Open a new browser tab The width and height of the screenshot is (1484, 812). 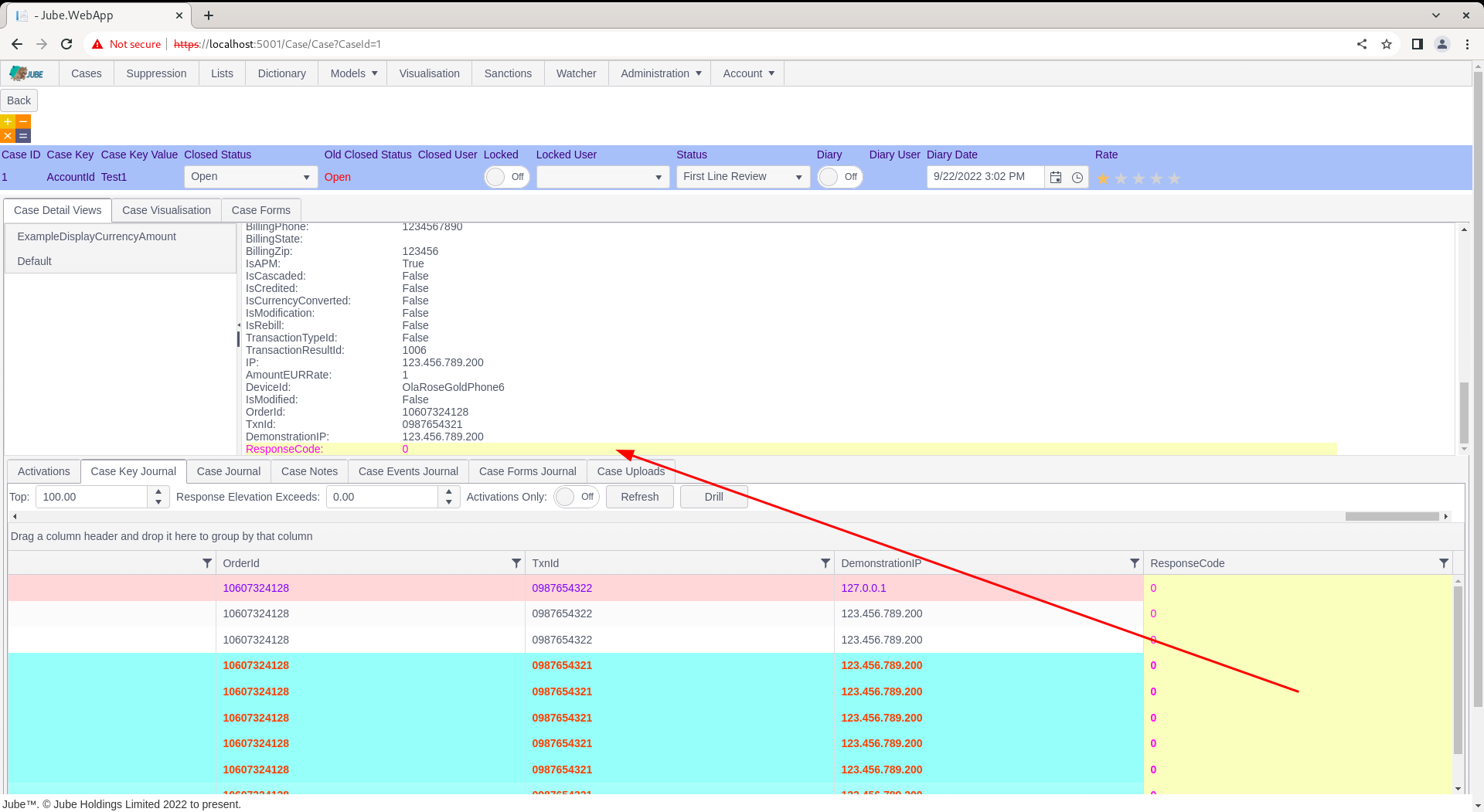[209, 15]
